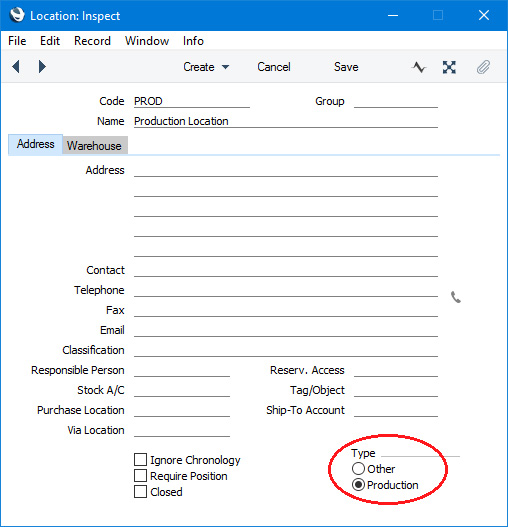Click the Stock A/C input field
The image size is (508, 527).
coord(182,390)
